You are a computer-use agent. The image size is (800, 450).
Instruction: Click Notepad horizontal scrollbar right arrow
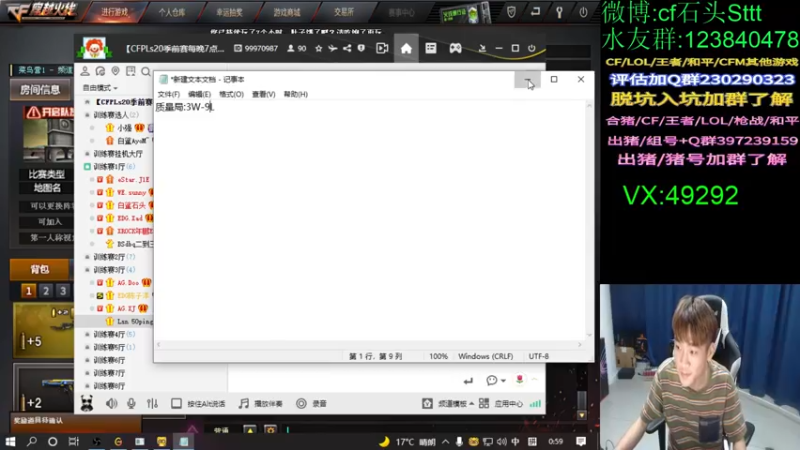click(x=580, y=344)
